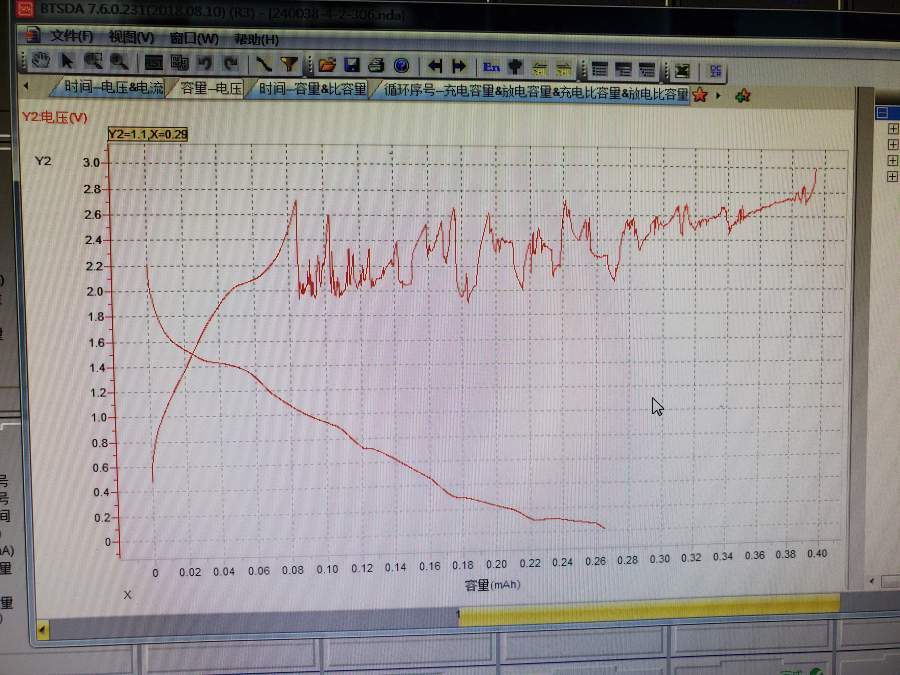This screenshot has height=675, width=900.
Task: Expand the last plus node in right tree
Action: (893, 176)
